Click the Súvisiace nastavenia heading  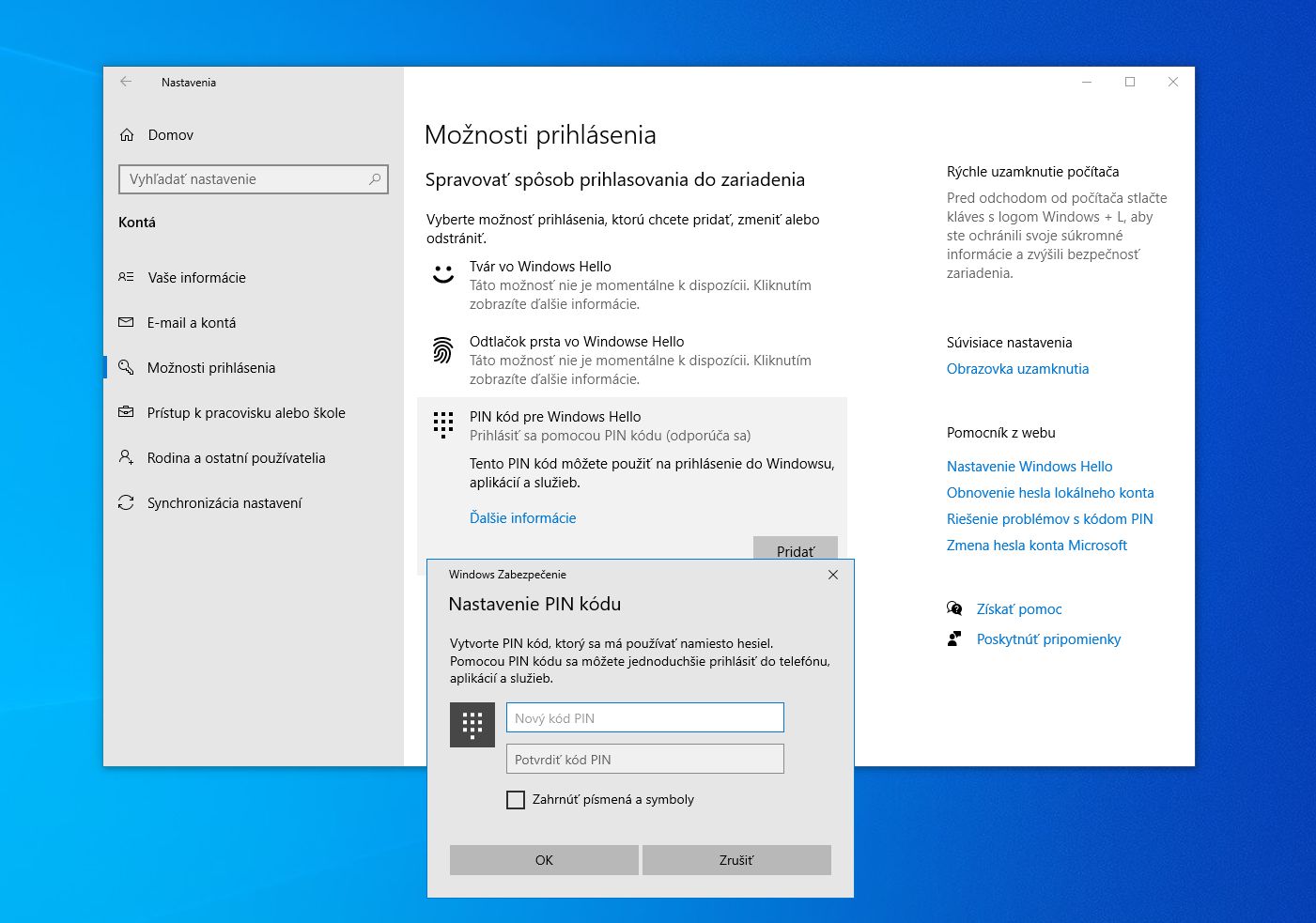1009,342
